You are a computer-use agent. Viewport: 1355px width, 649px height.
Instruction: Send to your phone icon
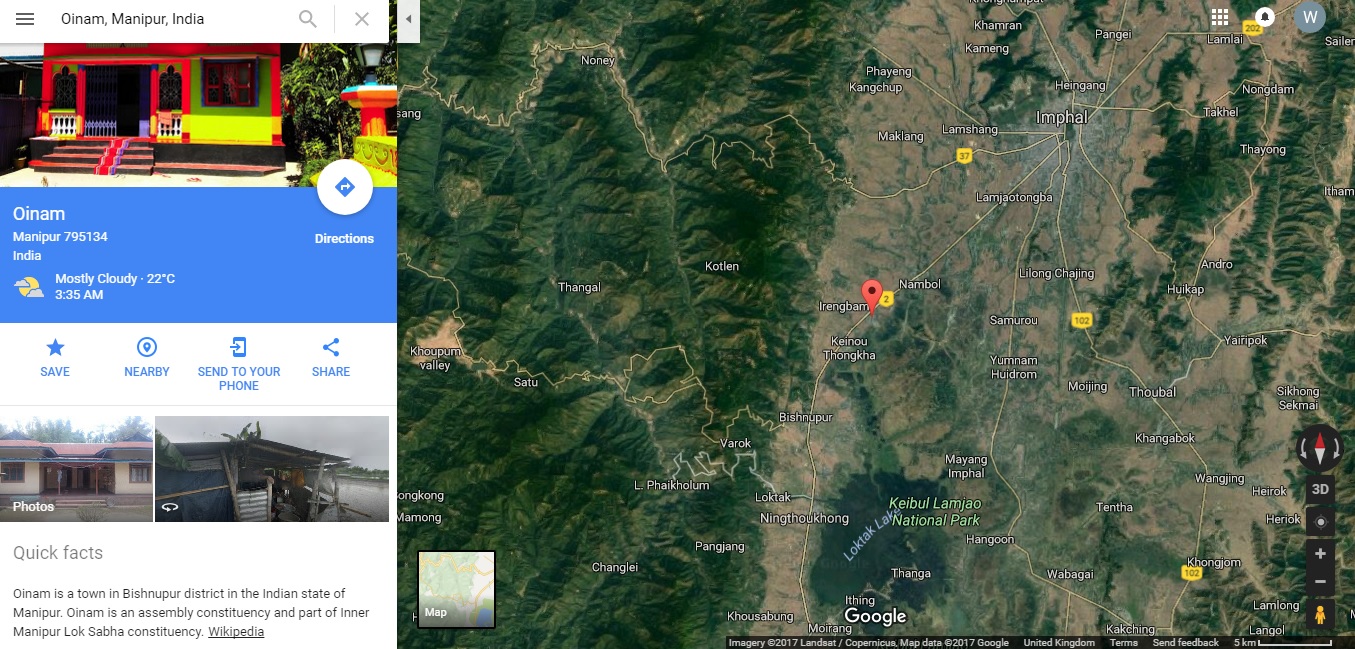239,347
